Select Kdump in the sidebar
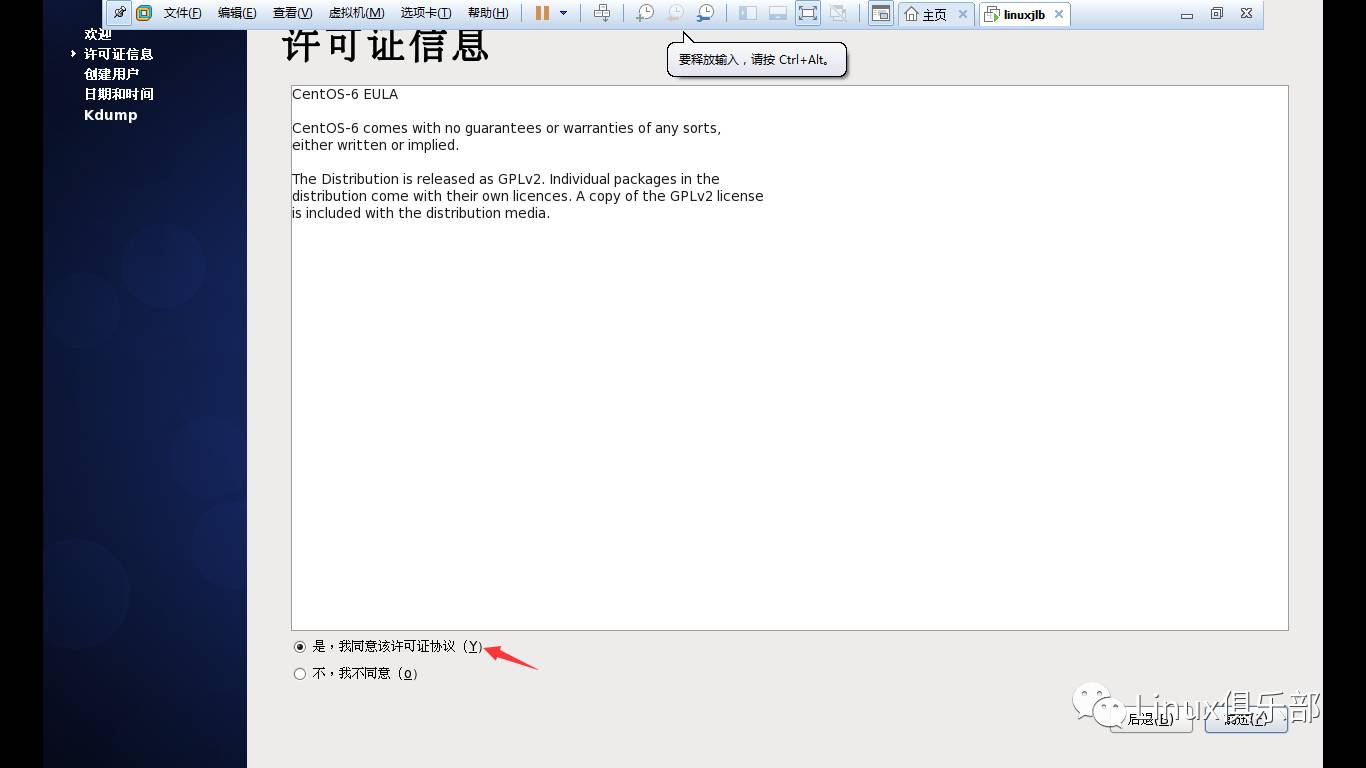Viewport: 1366px width, 768px height. [x=111, y=115]
